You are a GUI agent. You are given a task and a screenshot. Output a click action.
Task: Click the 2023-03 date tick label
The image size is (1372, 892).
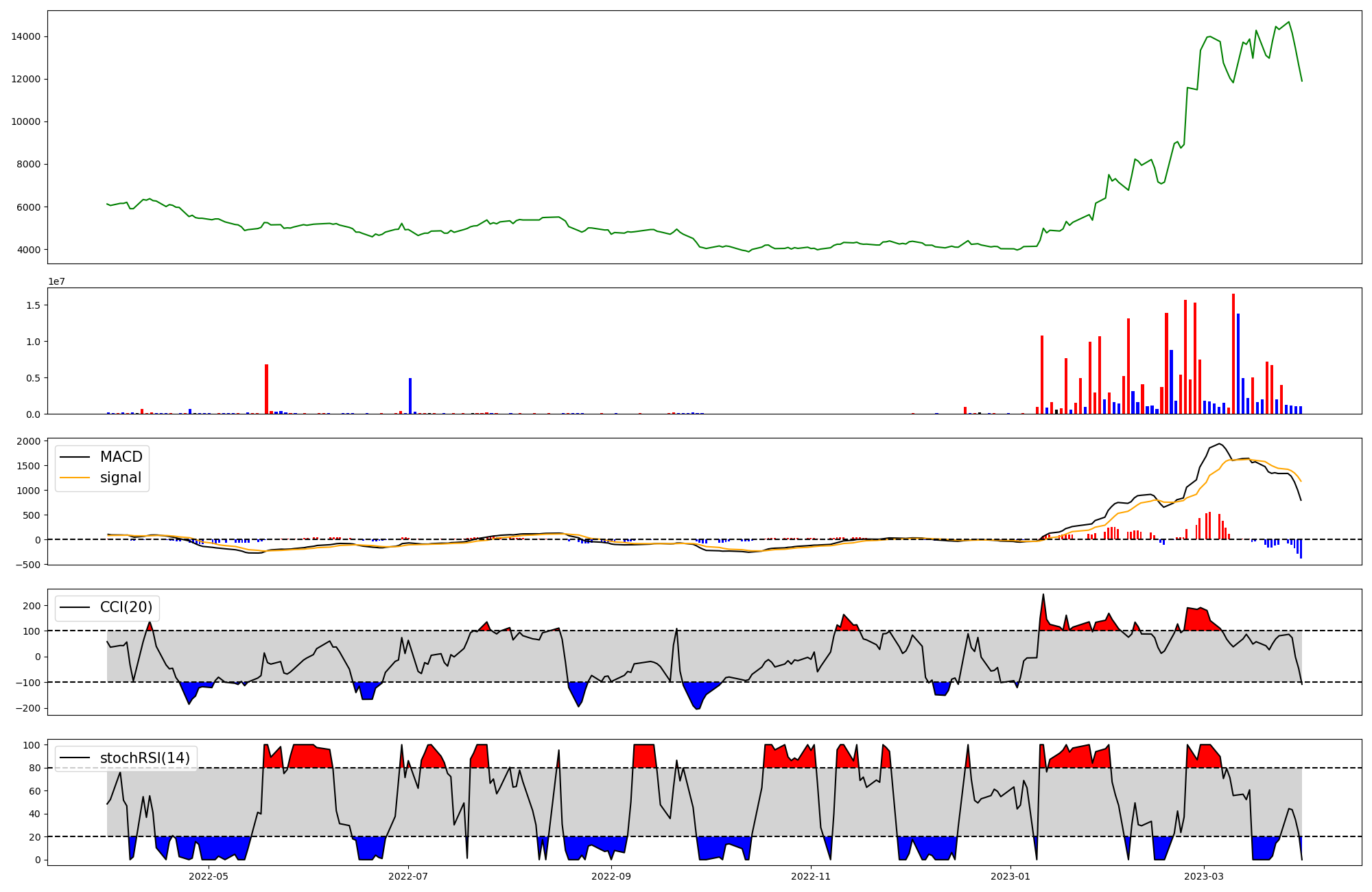tap(1204, 876)
